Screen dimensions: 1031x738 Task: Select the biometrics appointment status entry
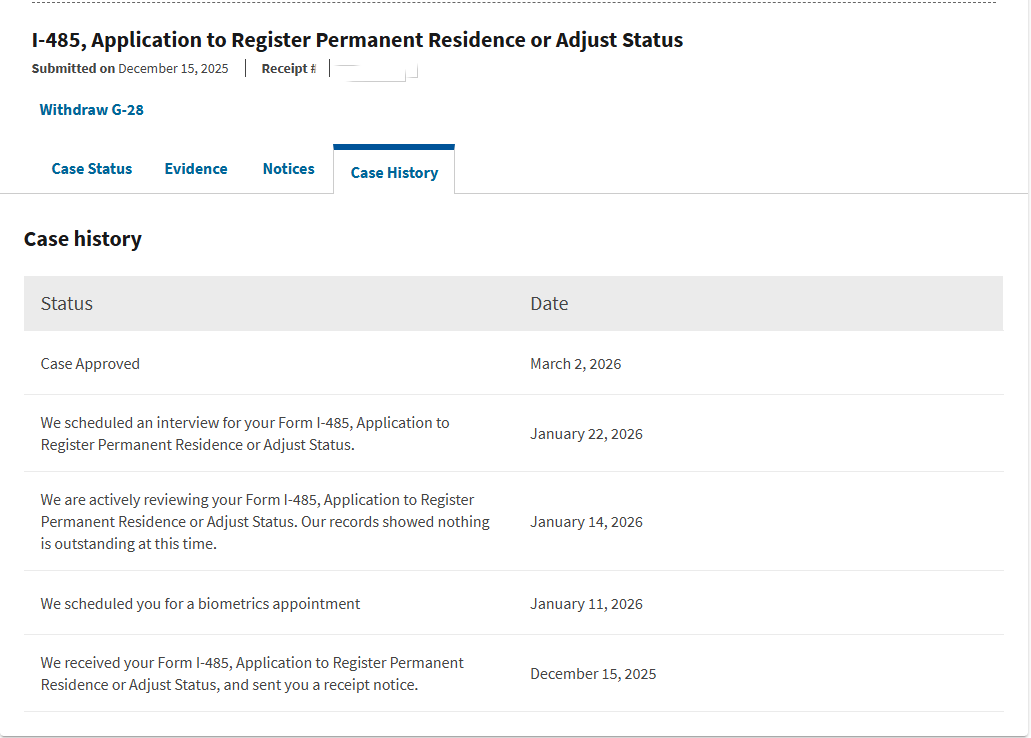(x=200, y=604)
